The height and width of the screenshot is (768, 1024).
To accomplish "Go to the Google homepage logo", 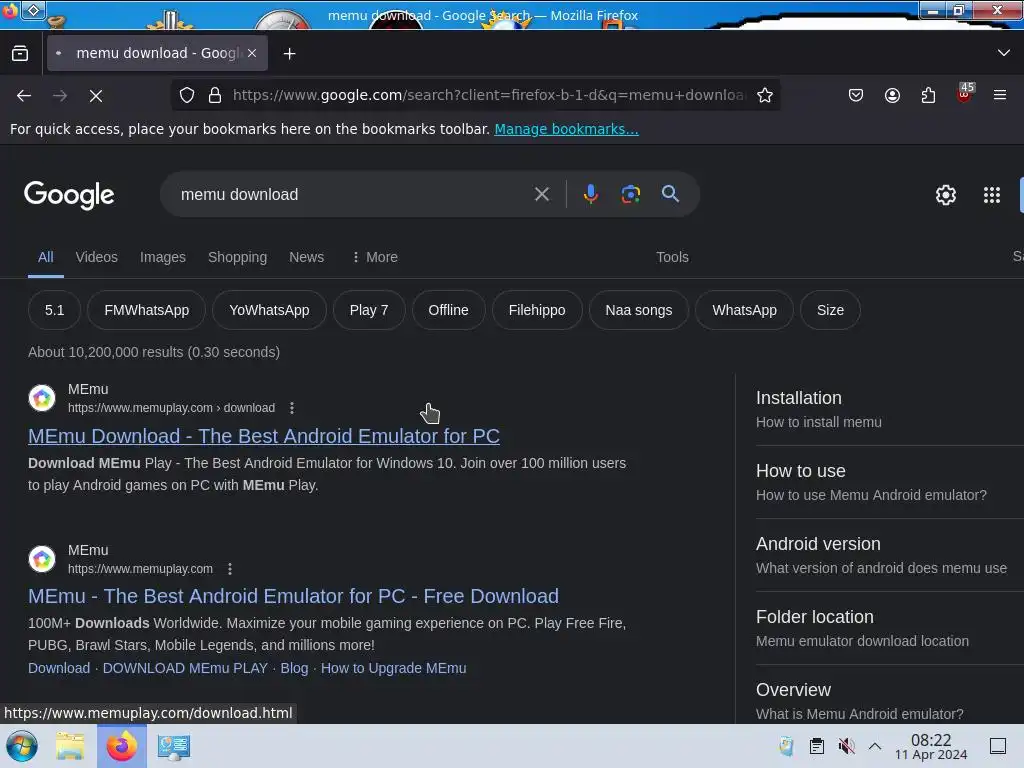I will click(x=69, y=195).
